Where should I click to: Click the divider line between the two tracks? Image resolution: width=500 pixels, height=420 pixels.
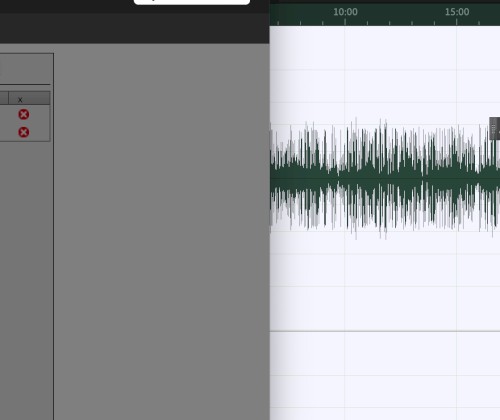385,331
